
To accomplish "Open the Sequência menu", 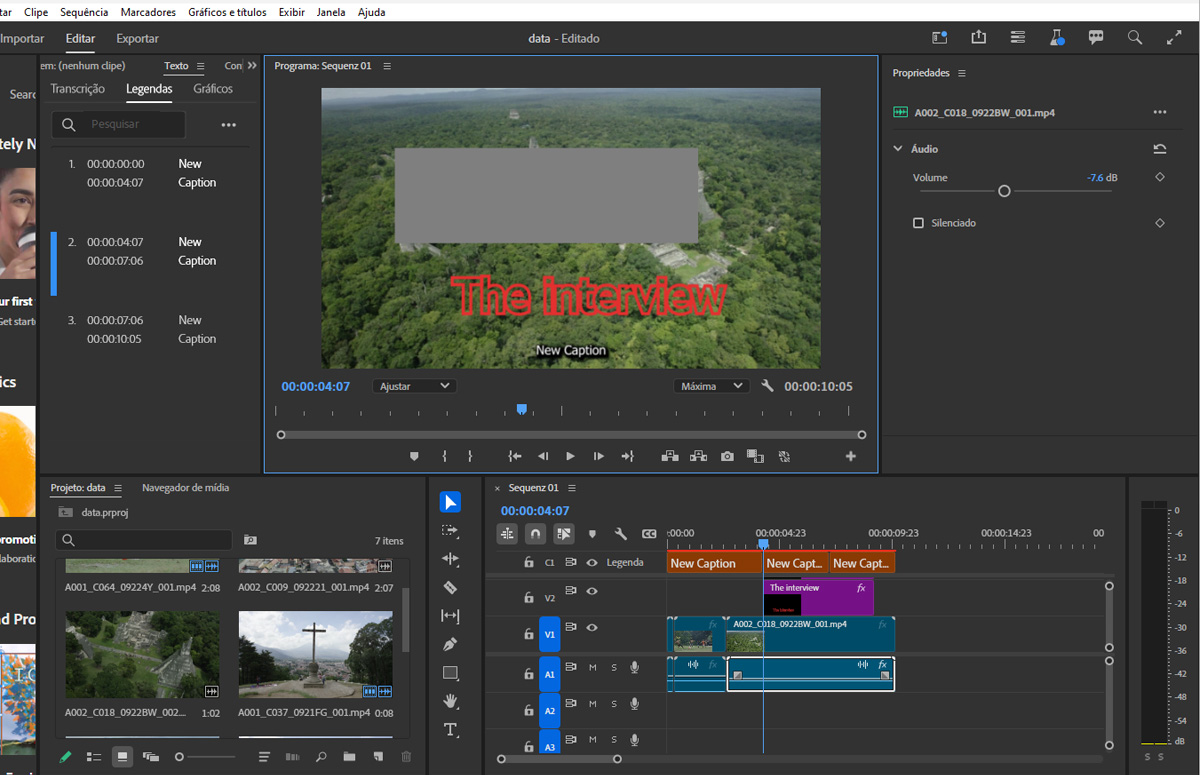I will [84, 12].
